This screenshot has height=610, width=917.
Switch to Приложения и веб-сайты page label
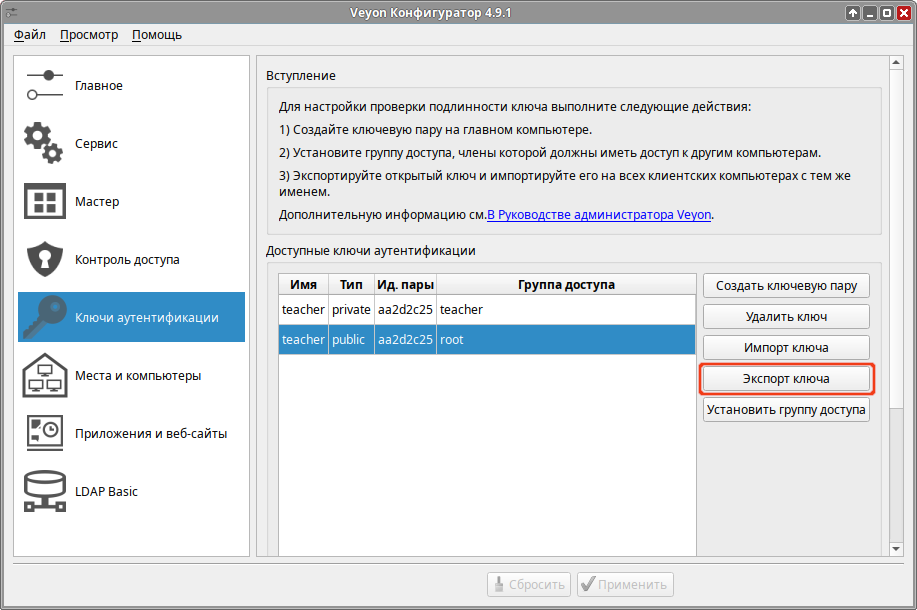click(x=151, y=433)
